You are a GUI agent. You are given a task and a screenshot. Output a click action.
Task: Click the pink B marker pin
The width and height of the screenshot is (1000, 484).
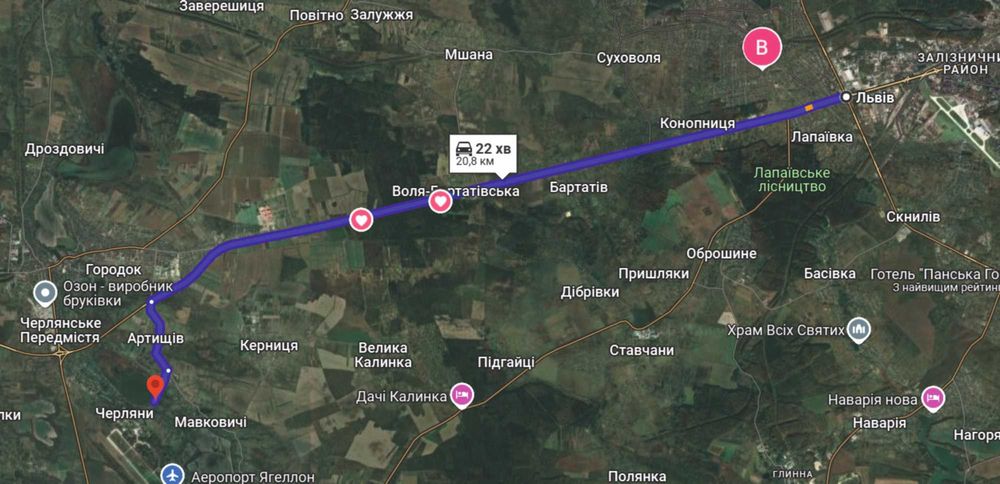(x=761, y=48)
